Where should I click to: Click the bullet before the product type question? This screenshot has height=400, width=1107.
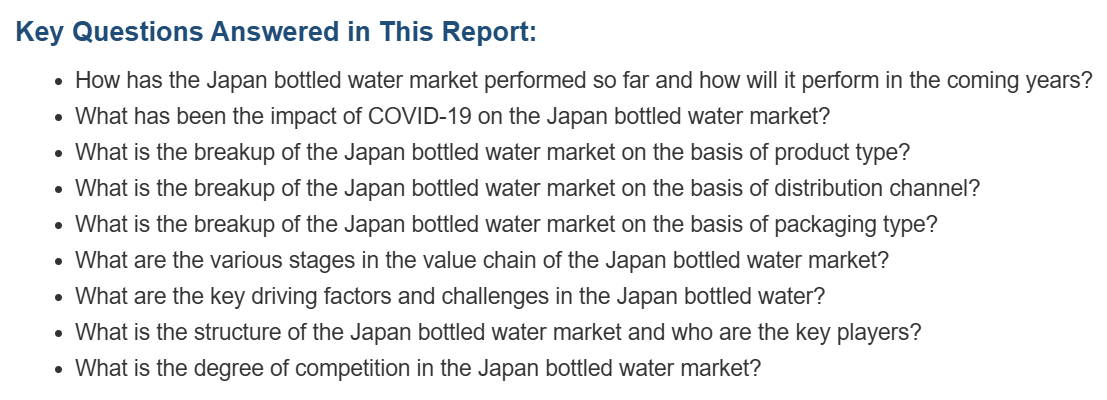(x=60, y=154)
